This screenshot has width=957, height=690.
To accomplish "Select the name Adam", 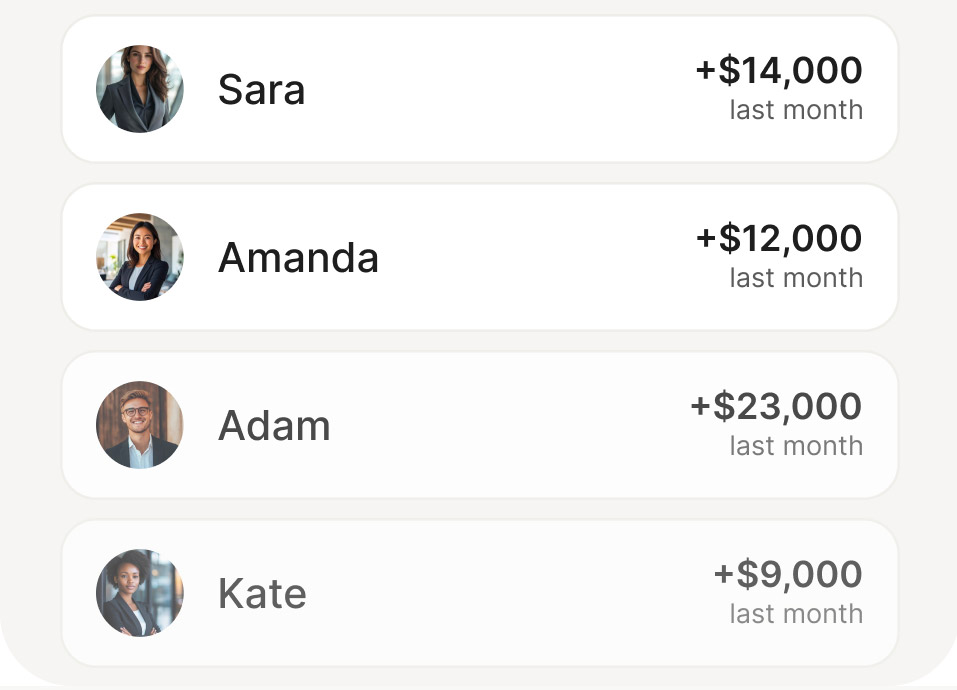I will pos(274,426).
